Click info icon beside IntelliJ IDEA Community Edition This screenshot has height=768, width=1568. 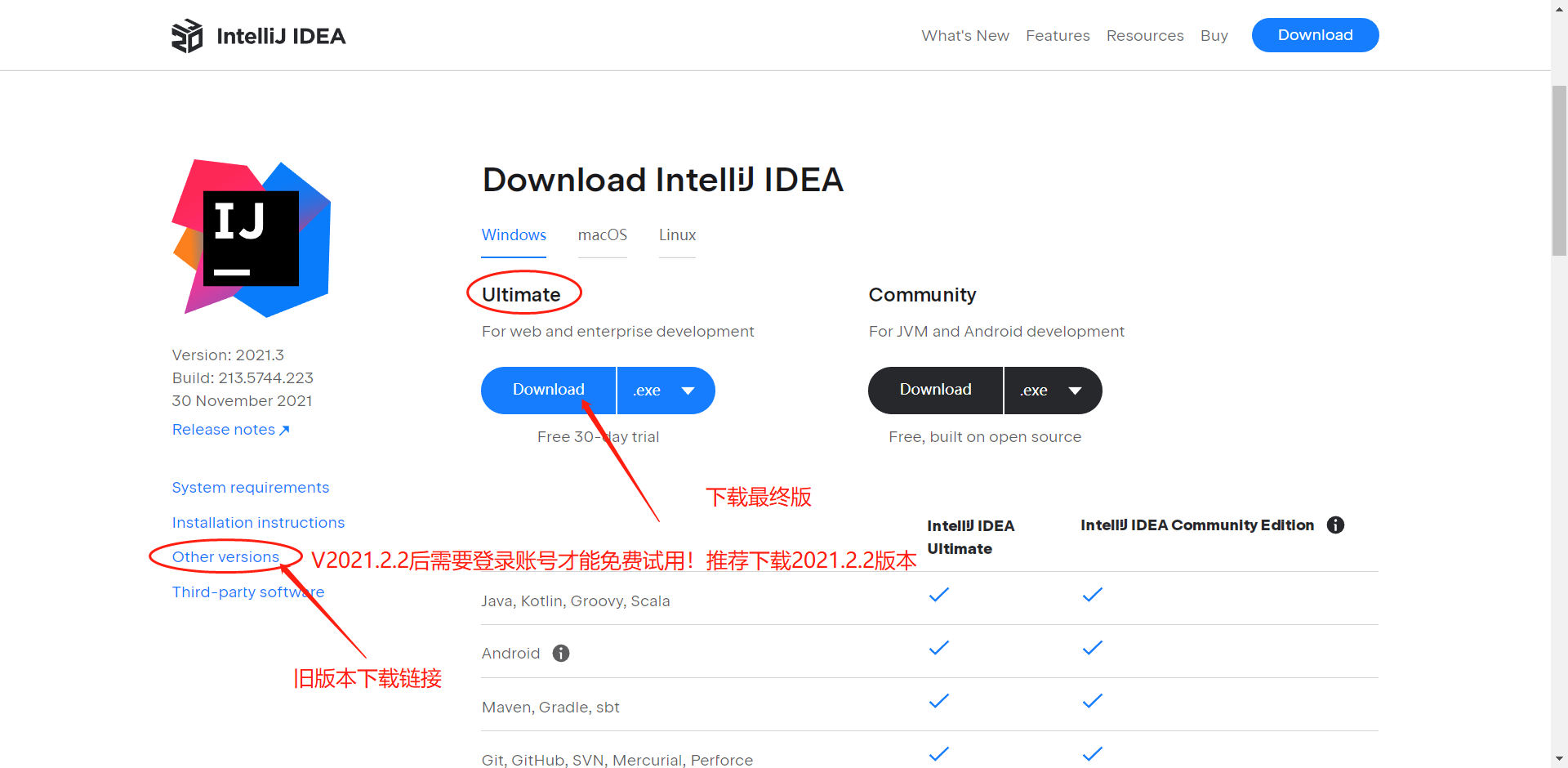1336,525
